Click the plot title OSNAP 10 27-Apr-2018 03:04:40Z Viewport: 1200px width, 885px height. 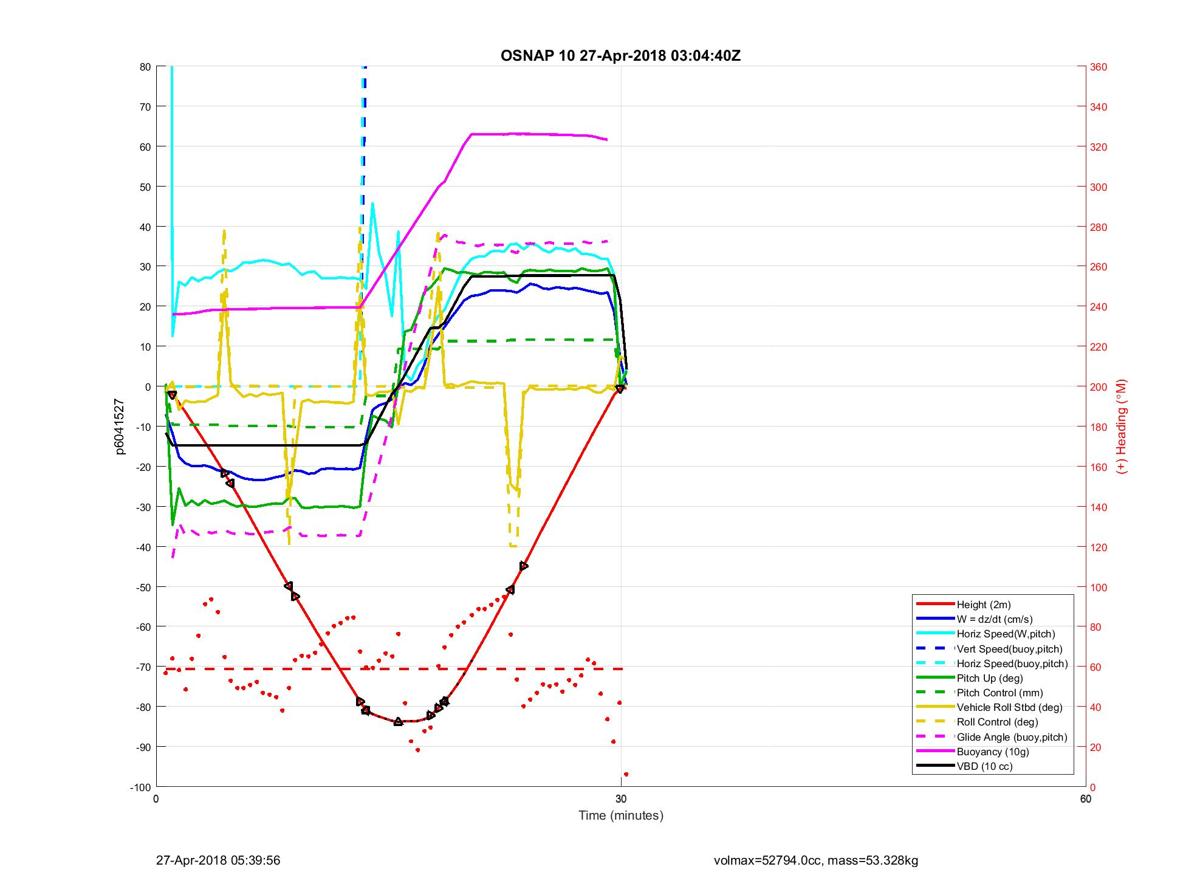click(x=620, y=55)
